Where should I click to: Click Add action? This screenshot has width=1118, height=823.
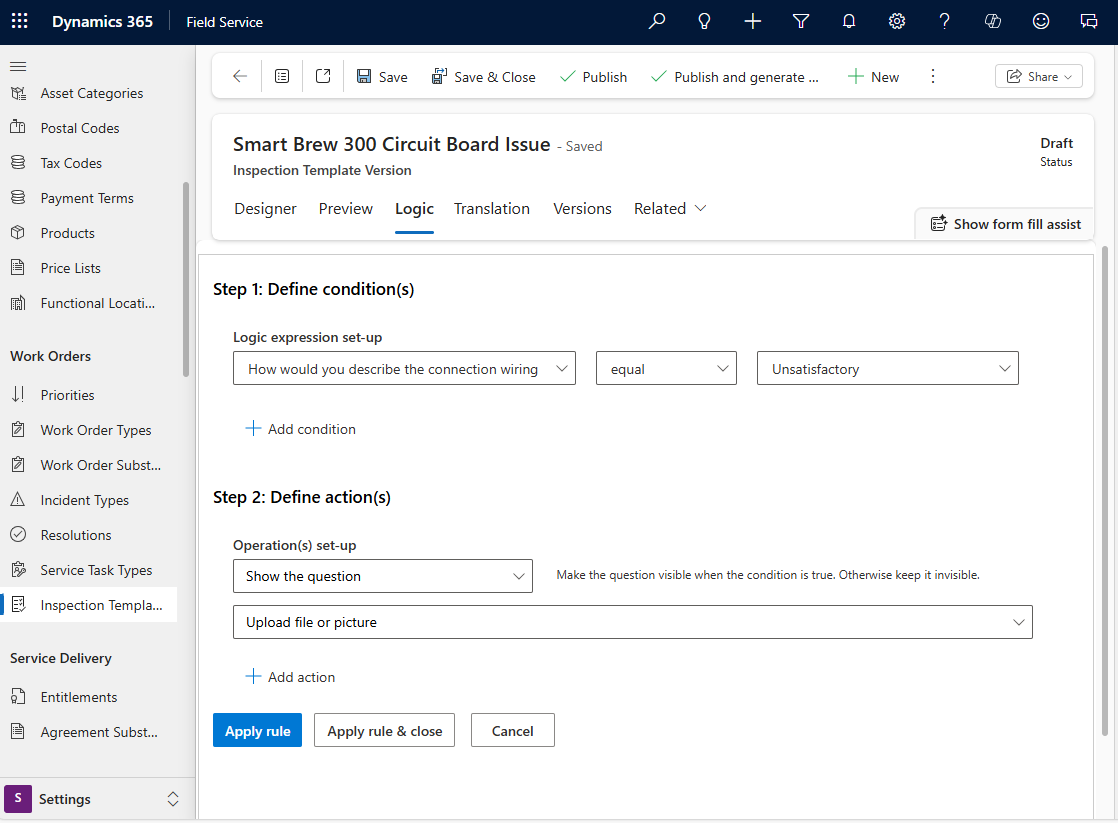[290, 677]
